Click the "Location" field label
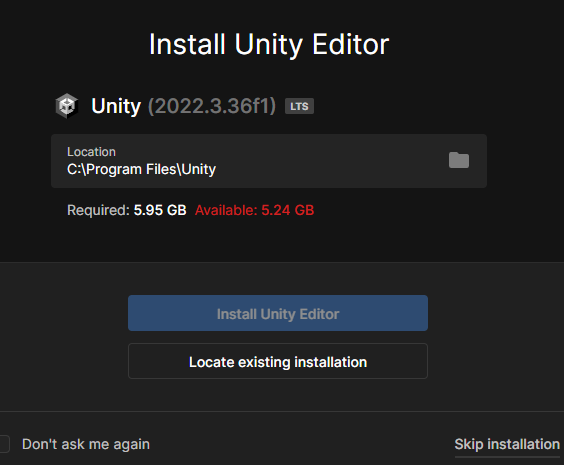The width and height of the screenshot is (564, 465). (91, 152)
